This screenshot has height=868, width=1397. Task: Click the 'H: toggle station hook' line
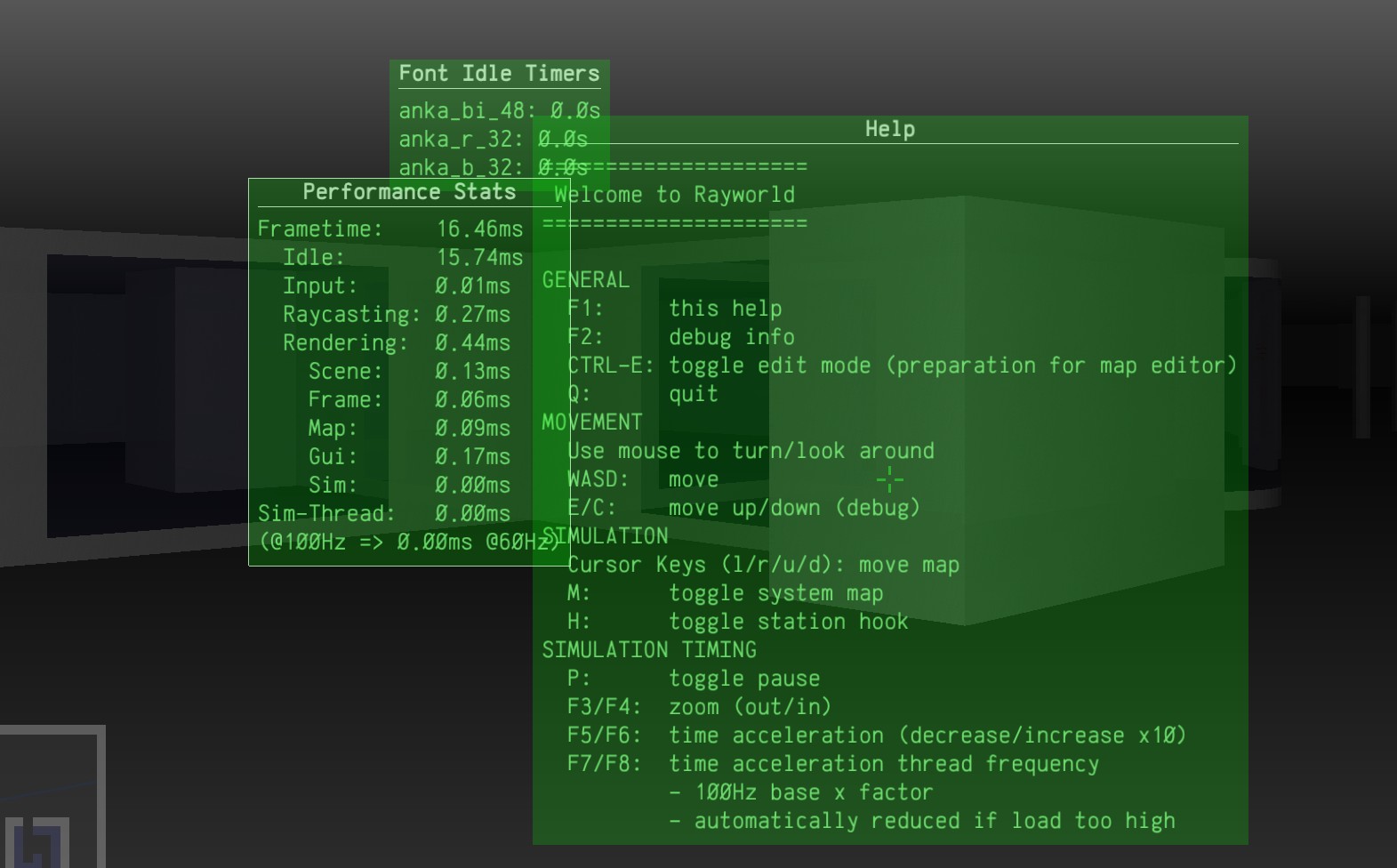pos(737,622)
